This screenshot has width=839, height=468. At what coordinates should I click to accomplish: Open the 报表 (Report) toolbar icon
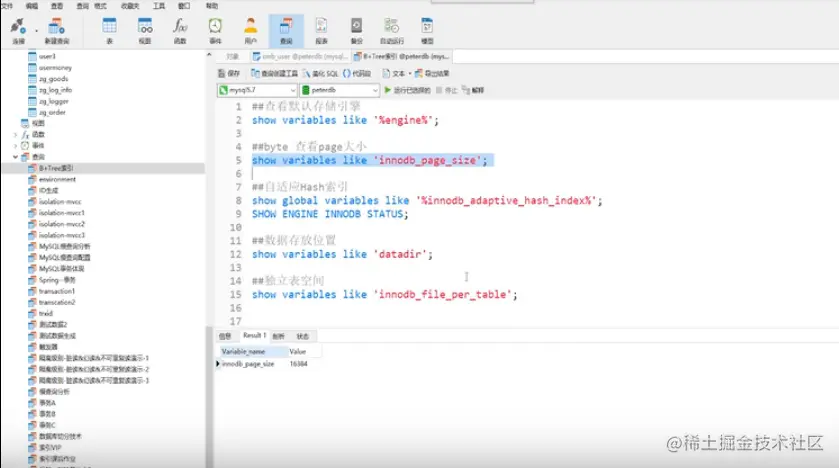321,30
